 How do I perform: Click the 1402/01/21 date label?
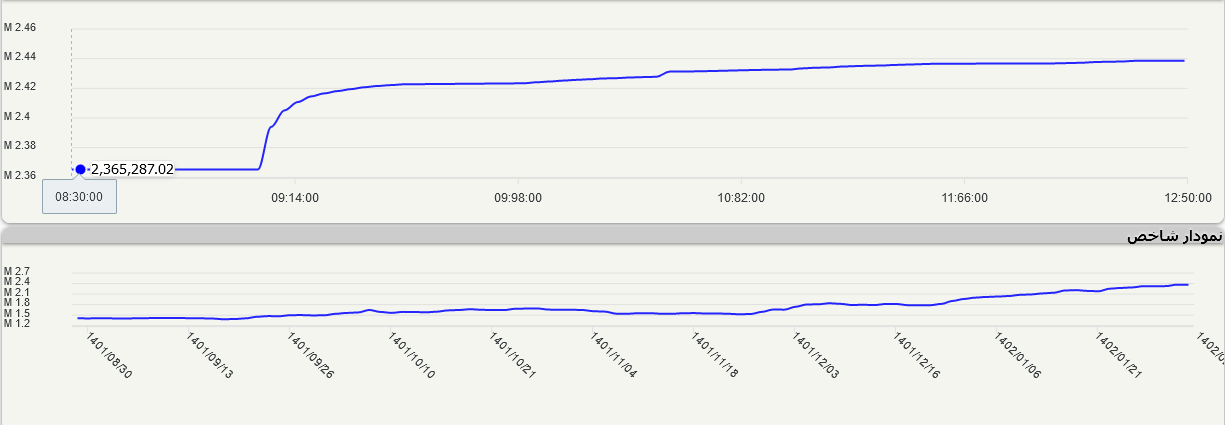[x=1118, y=356]
